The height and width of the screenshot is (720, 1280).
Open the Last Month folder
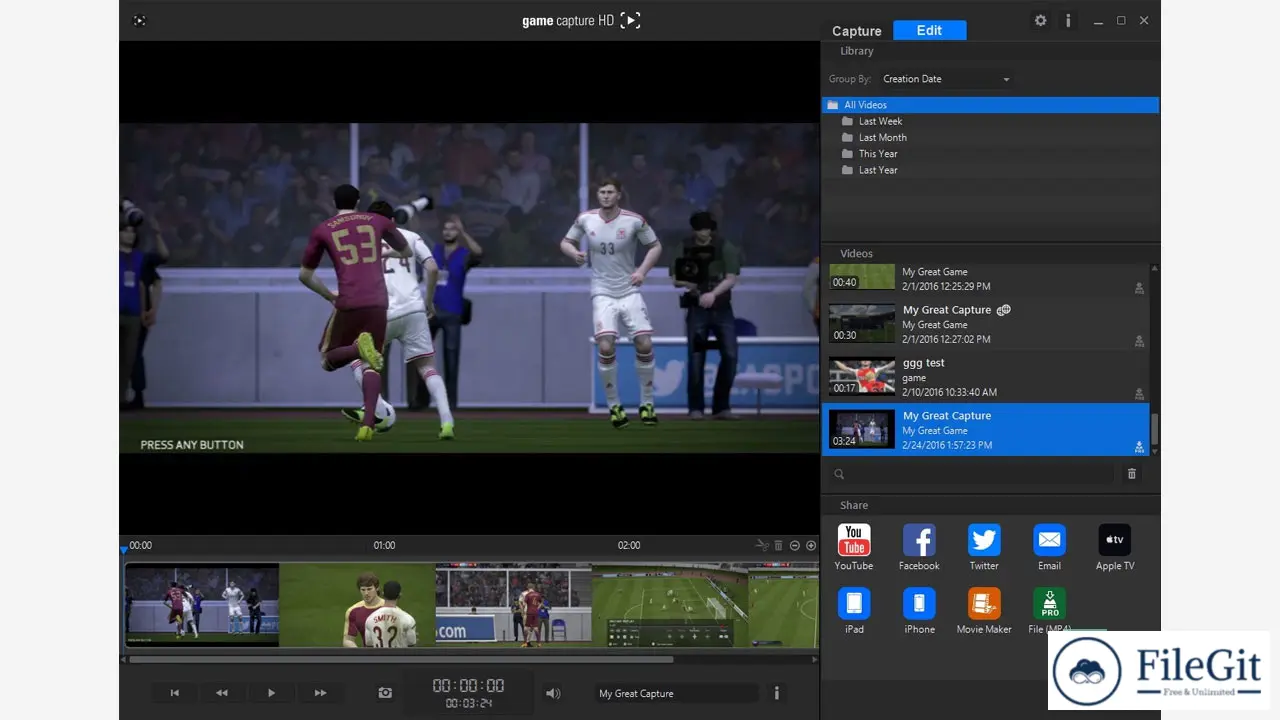click(x=882, y=137)
